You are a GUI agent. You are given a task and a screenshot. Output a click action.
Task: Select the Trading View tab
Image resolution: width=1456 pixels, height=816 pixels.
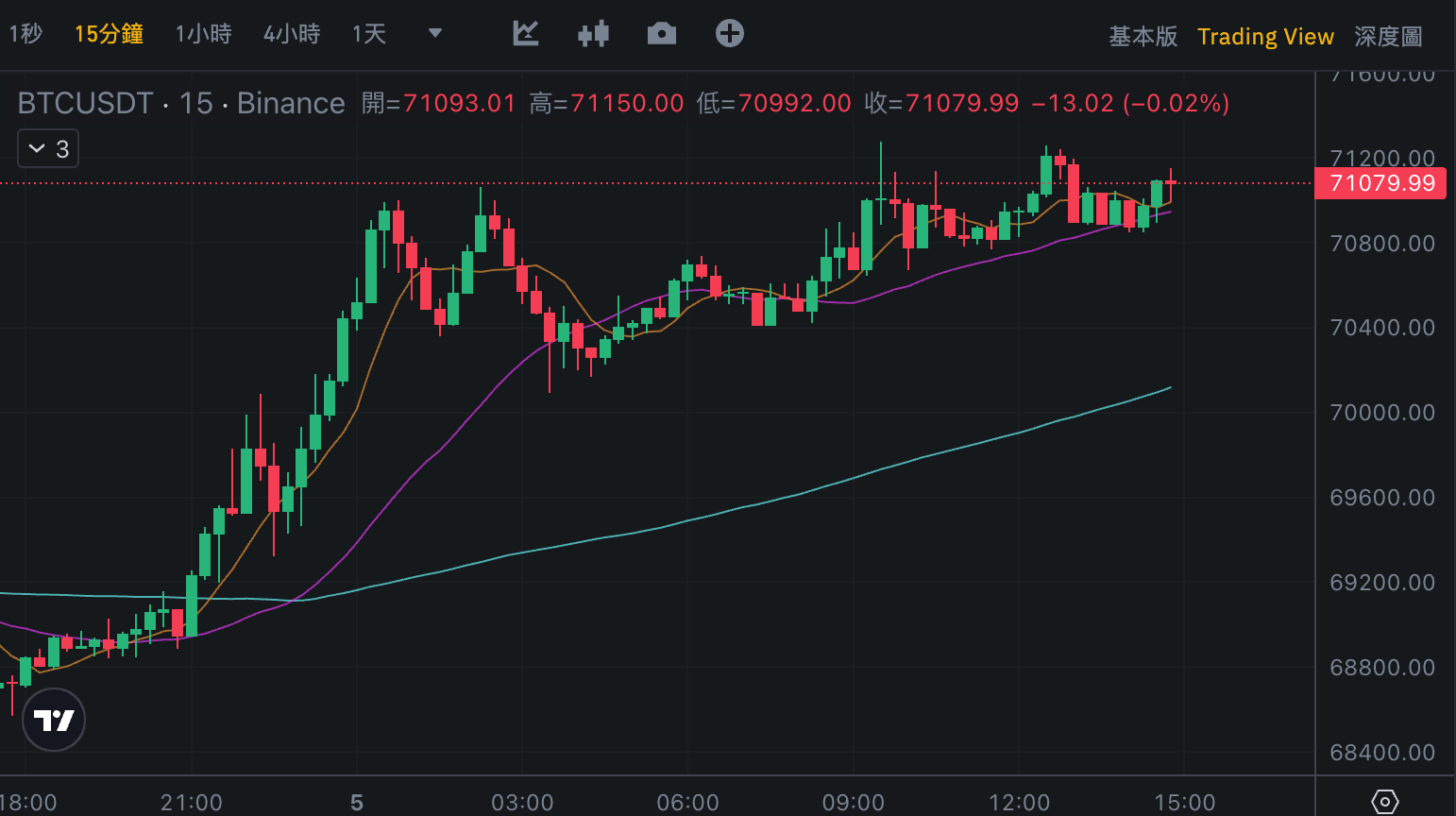[x=1265, y=37]
